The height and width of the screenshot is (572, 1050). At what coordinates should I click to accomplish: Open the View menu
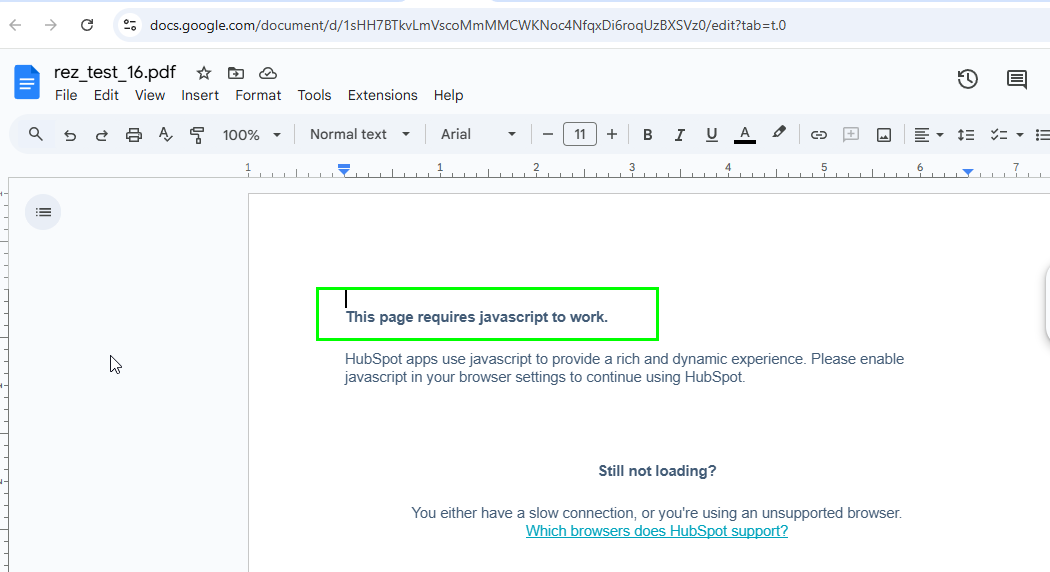pos(150,95)
